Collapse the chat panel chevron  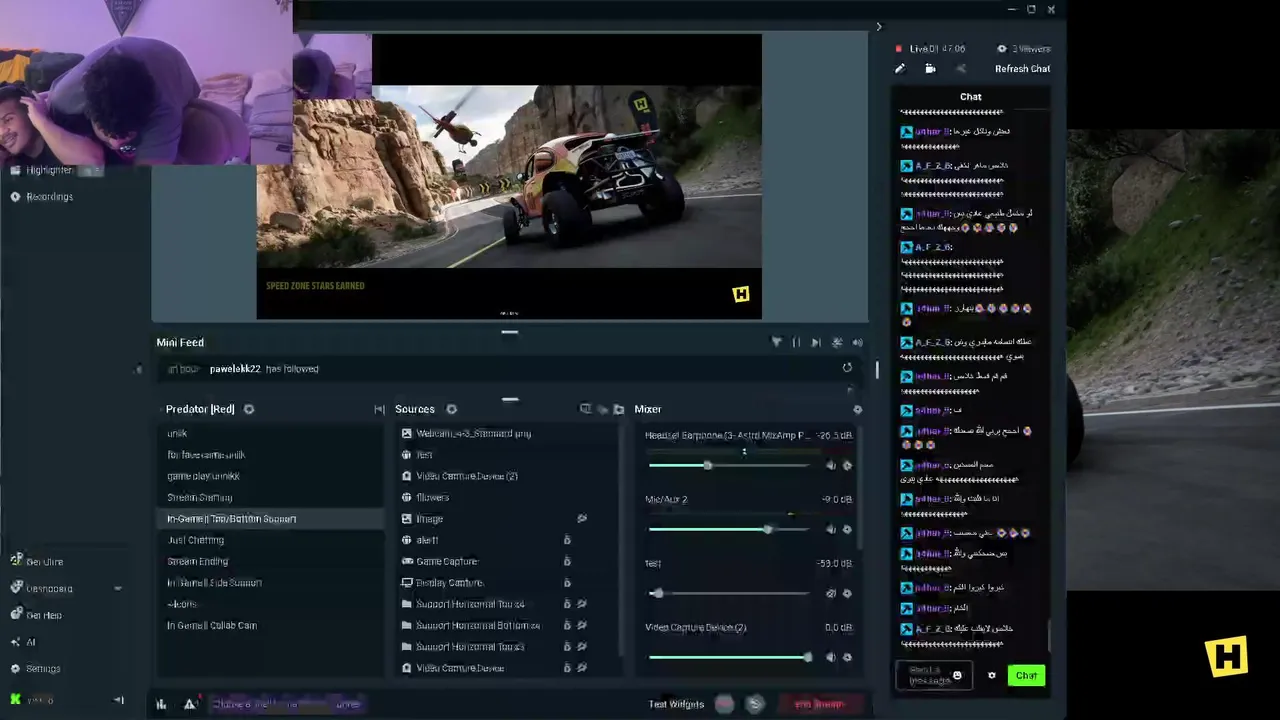point(879,27)
